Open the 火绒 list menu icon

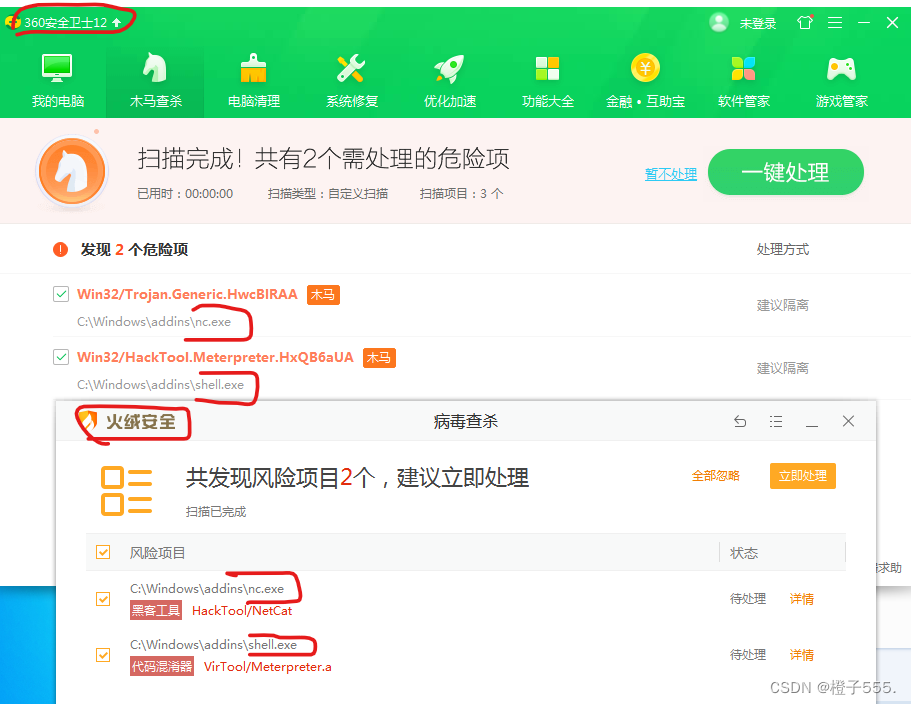click(x=776, y=421)
